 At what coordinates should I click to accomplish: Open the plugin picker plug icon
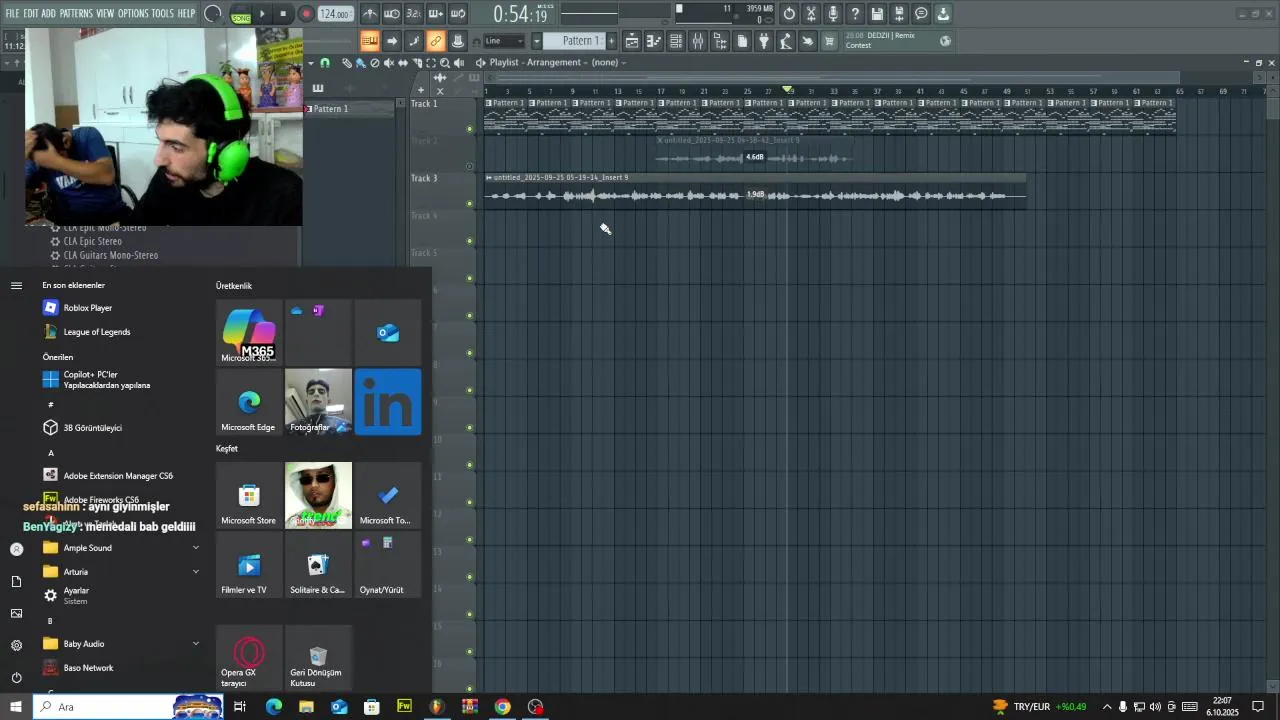click(764, 41)
